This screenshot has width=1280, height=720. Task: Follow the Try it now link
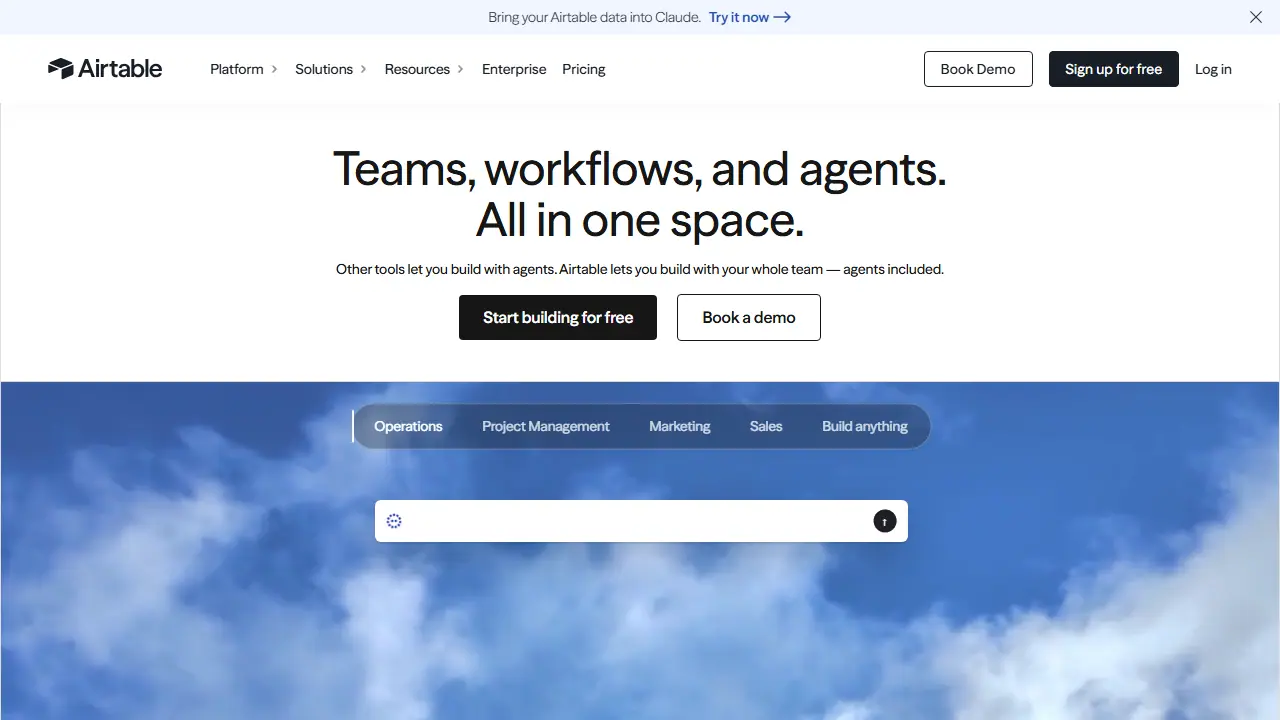click(x=750, y=17)
